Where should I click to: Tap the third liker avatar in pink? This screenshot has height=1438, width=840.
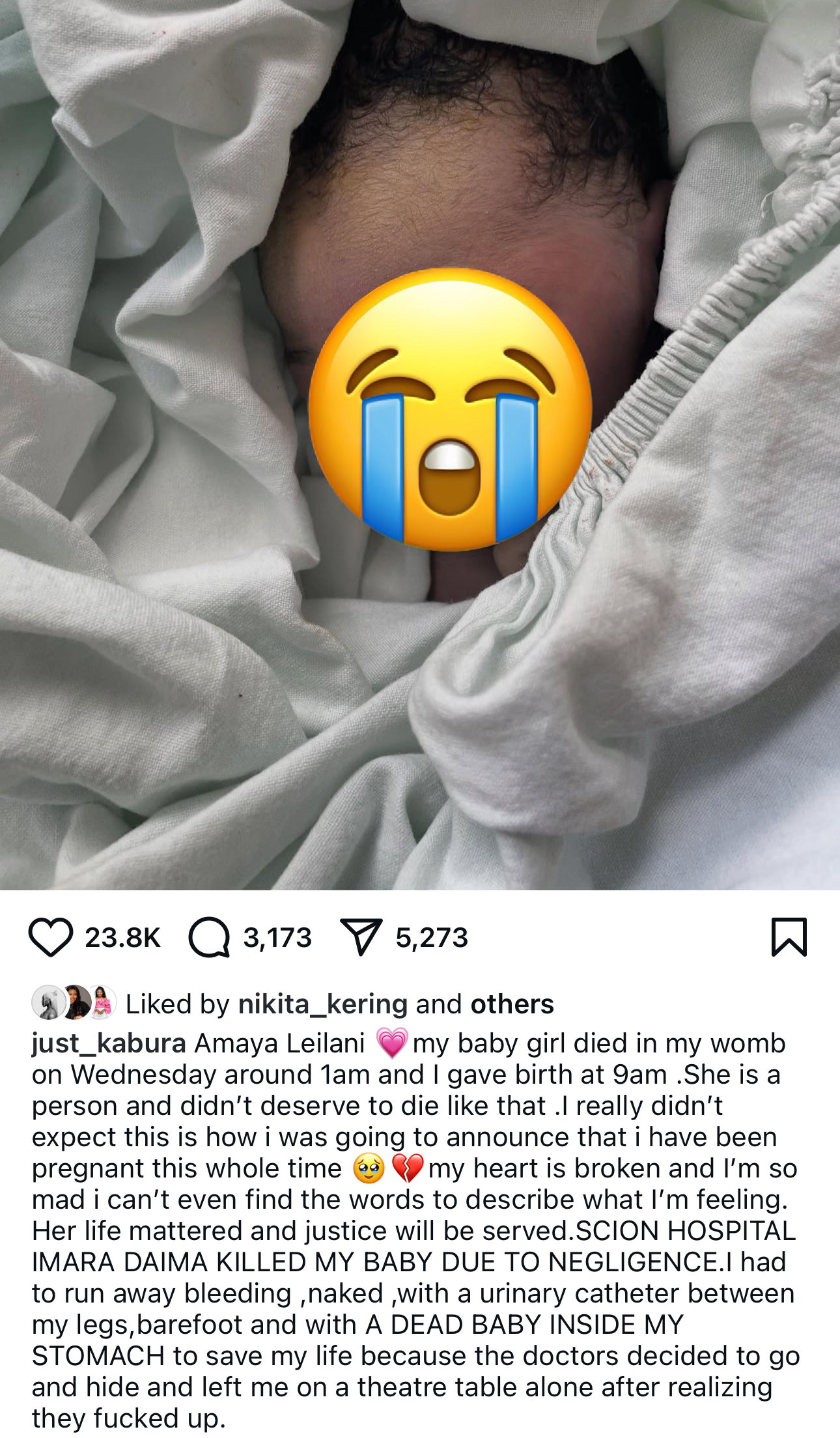pyautogui.click(x=102, y=1002)
